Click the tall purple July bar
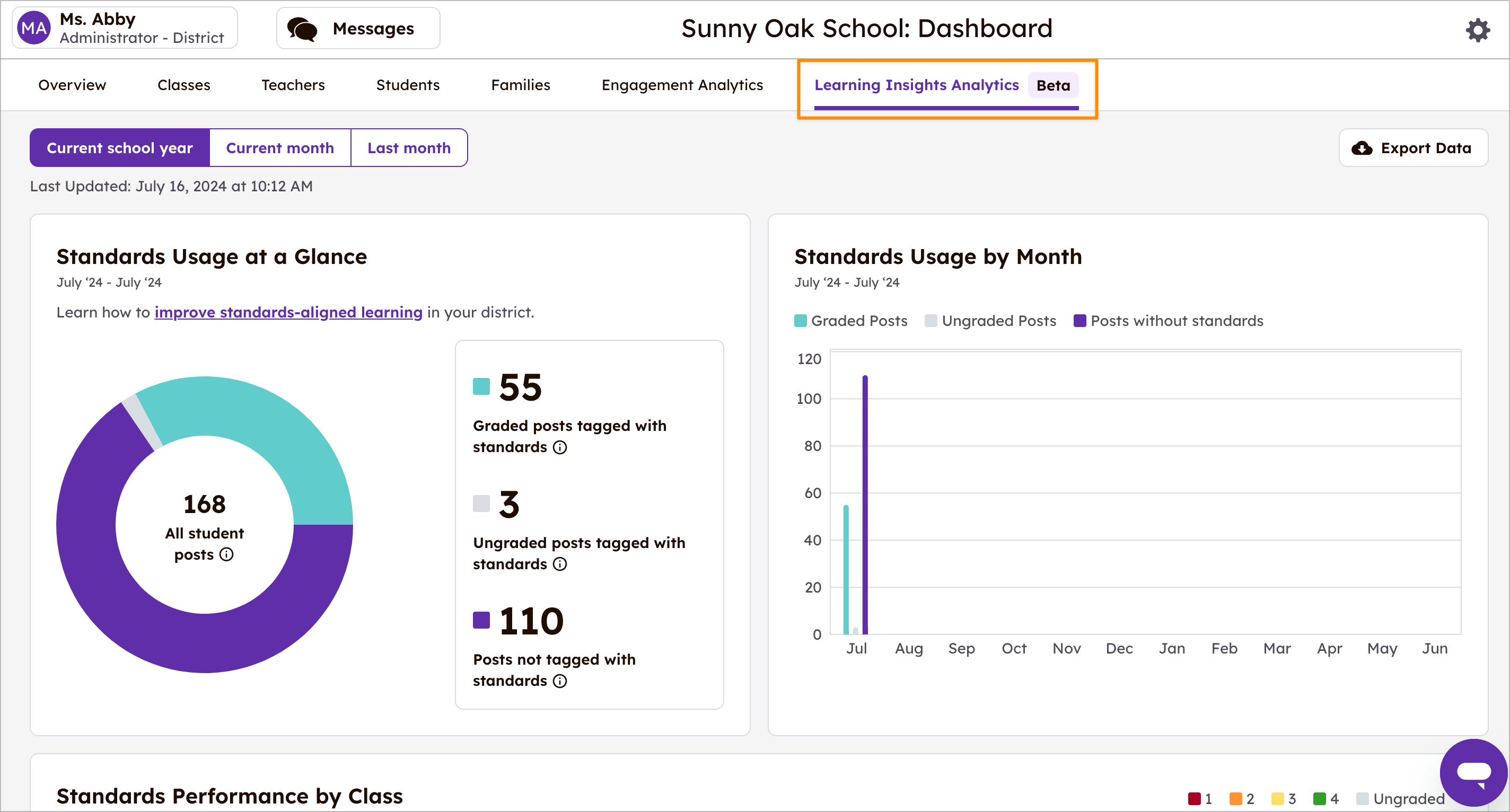This screenshot has height=812, width=1510. tap(865, 505)
